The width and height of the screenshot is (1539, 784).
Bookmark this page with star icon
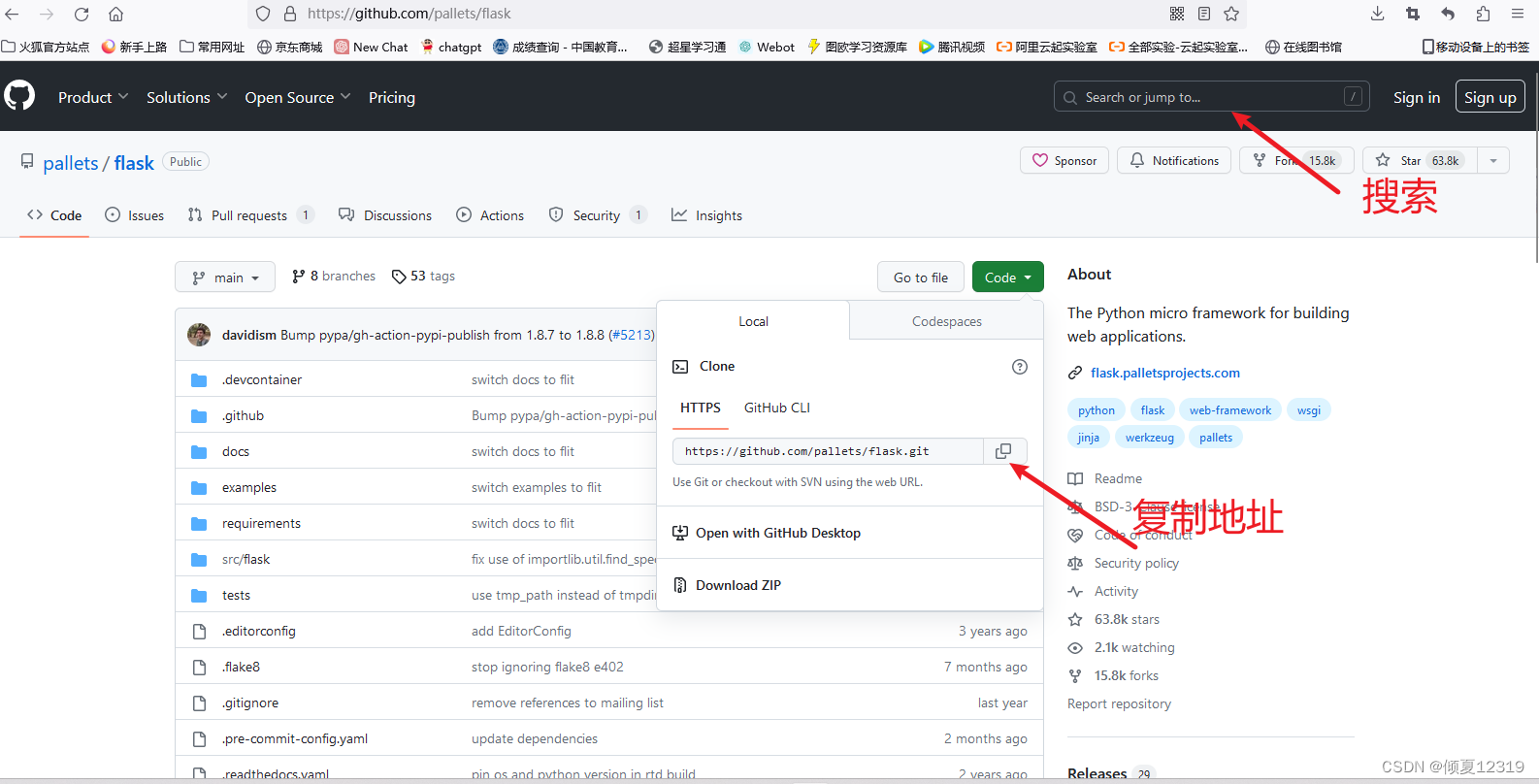[x=1231, y=14]
